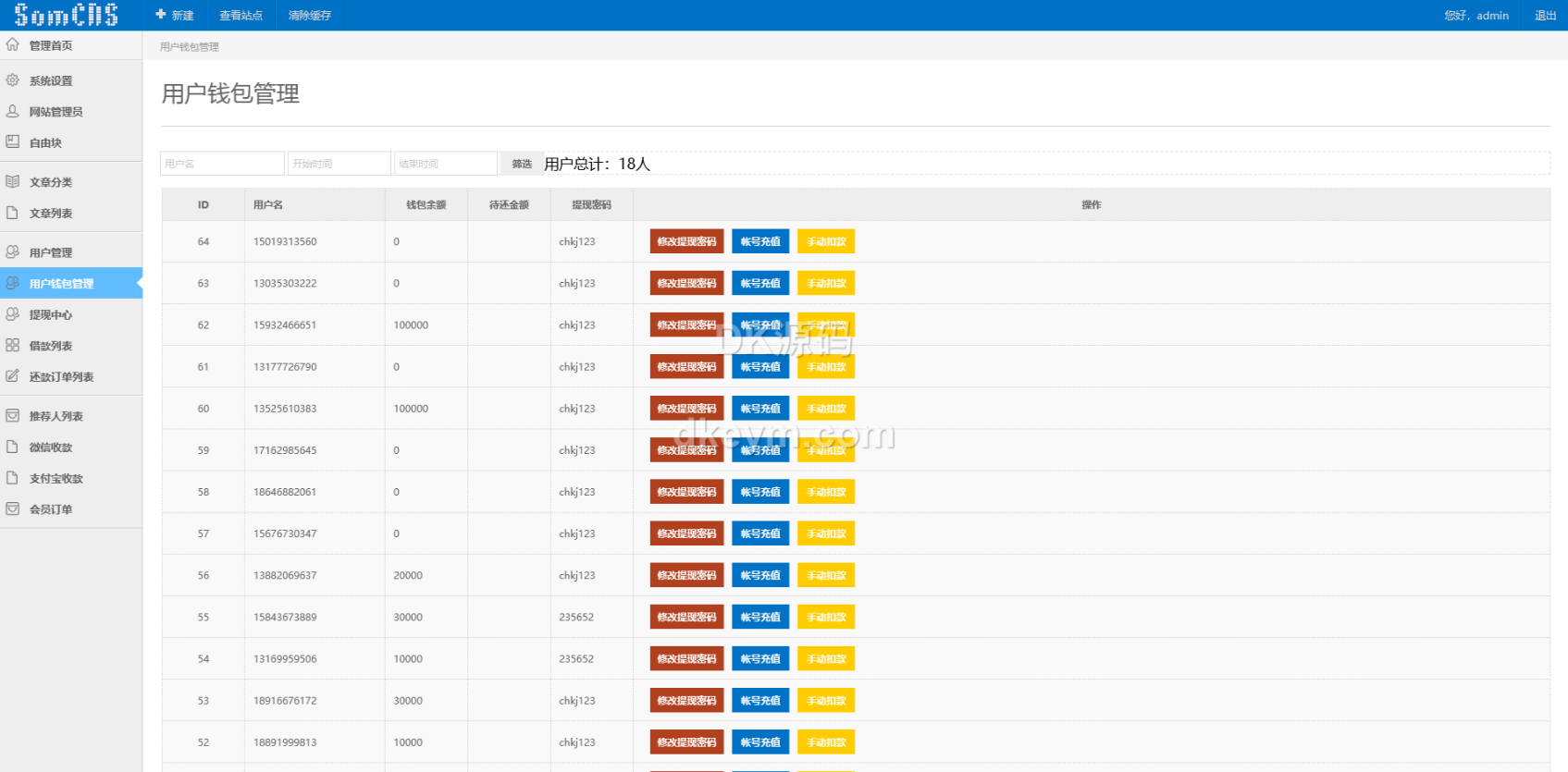The height and width of the screenshot is (772, 1568).
Task: Open 用户管理 in the sidebar
Action: (x=51, y=252)
